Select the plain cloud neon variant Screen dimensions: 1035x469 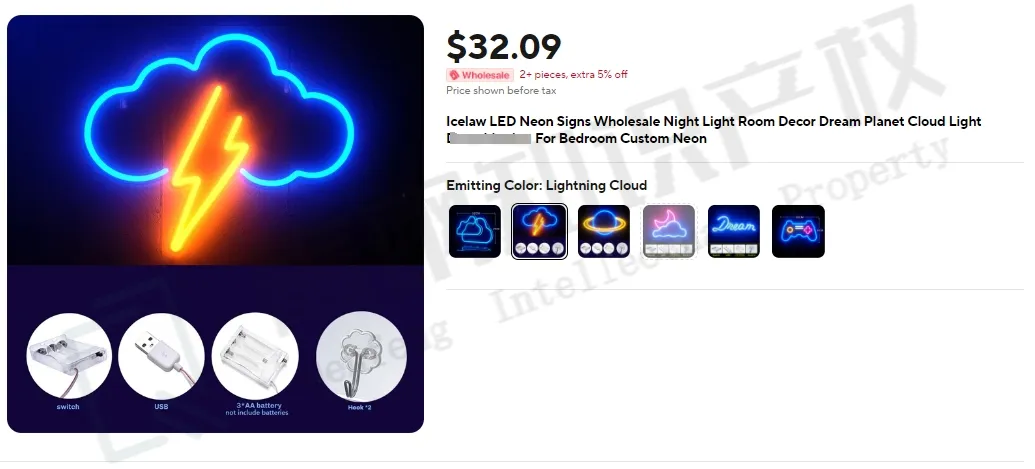click(x=475, y=232)
